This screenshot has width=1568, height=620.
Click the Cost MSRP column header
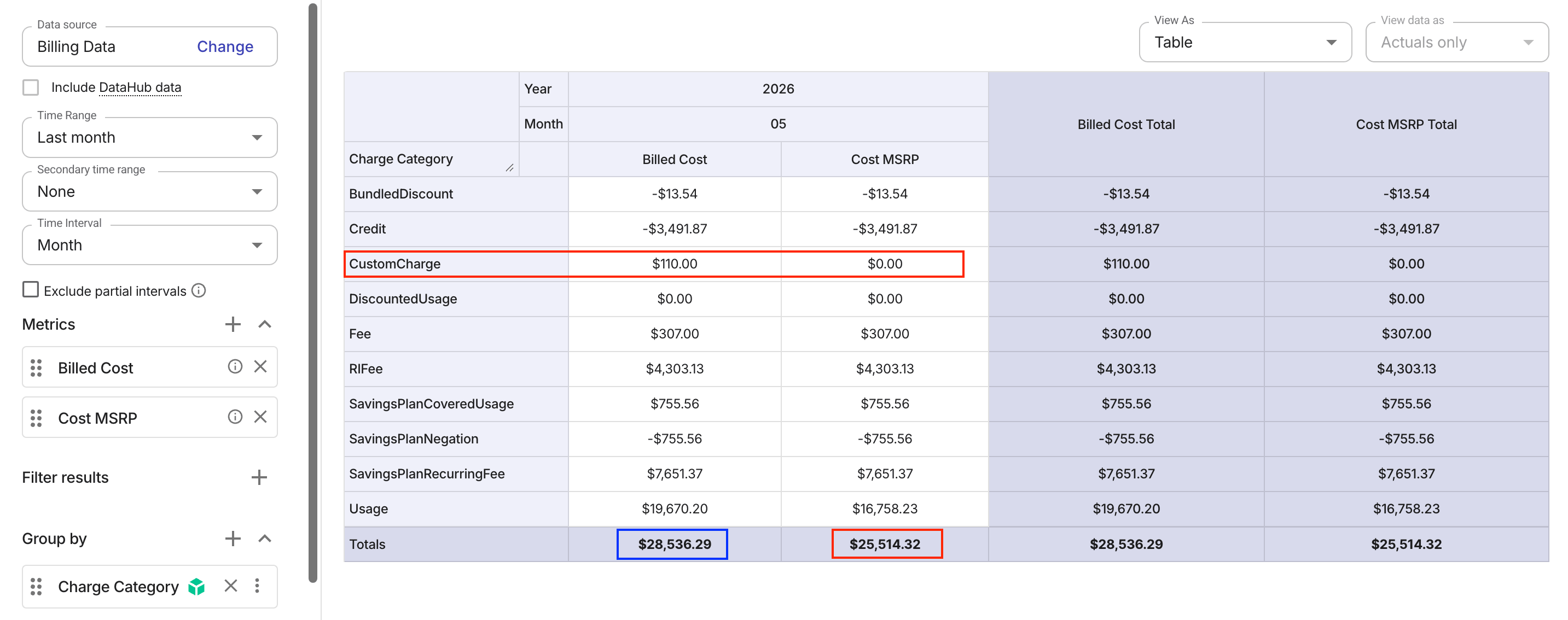[x=885, y=160]
